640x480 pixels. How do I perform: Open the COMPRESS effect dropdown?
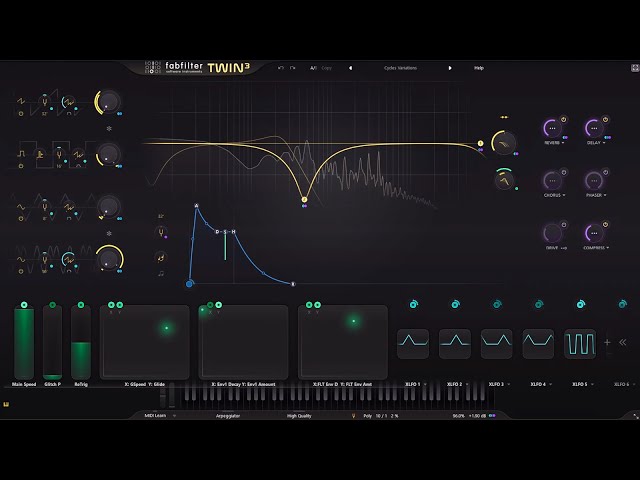pyautogui.click(x=596, y=248)
